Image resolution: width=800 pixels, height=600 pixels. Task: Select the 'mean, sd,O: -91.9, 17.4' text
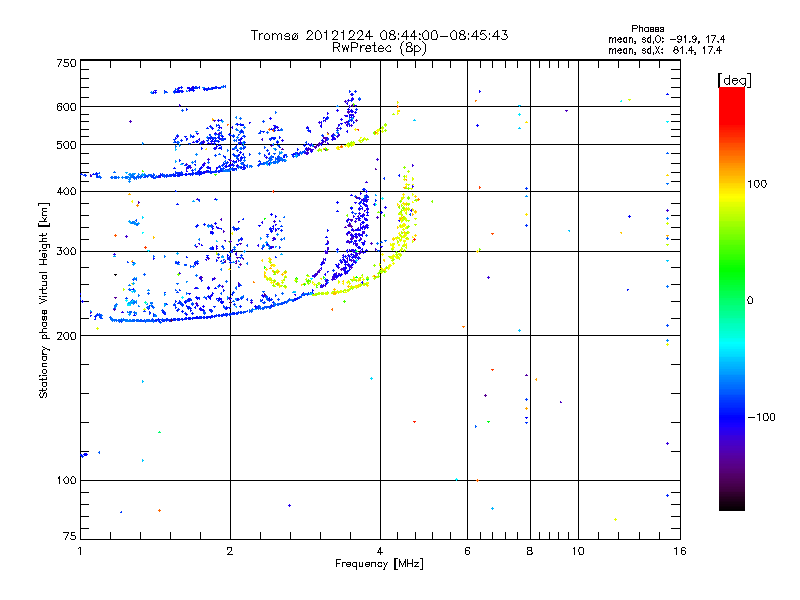click(666, 40)
